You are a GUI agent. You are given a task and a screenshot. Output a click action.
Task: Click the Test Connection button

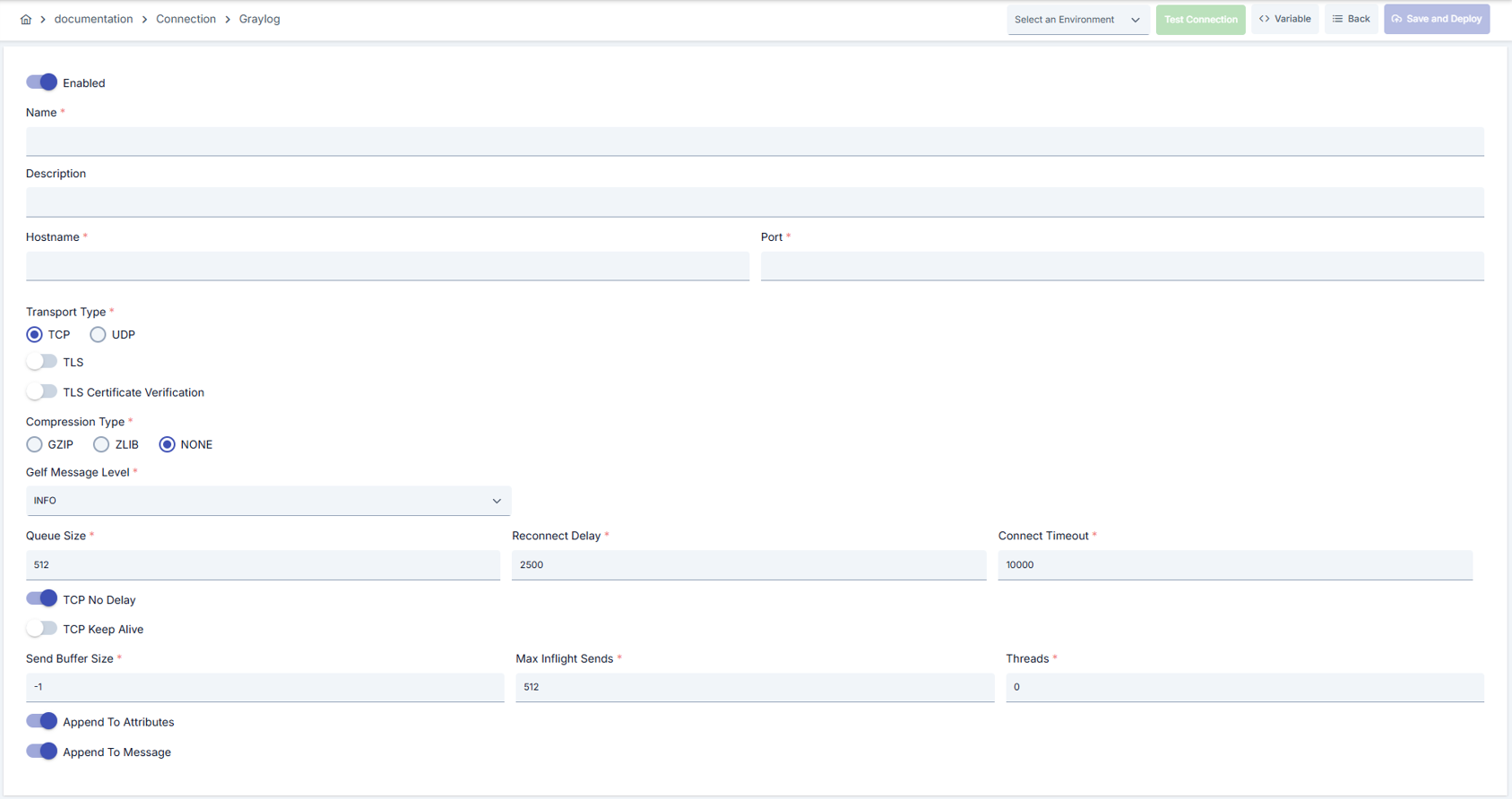tap(1200, 19)
